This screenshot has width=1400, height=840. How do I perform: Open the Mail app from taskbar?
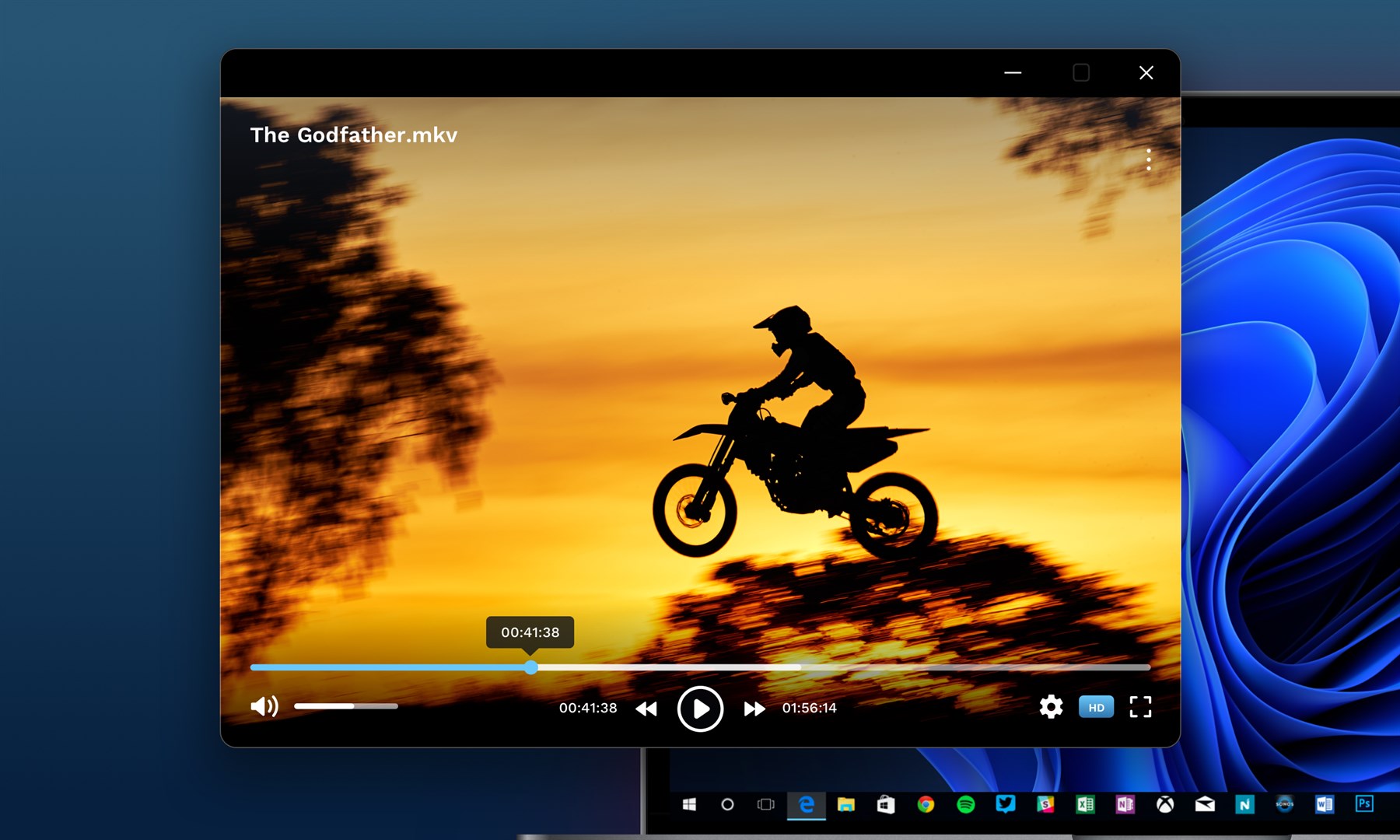[1205, 804]
